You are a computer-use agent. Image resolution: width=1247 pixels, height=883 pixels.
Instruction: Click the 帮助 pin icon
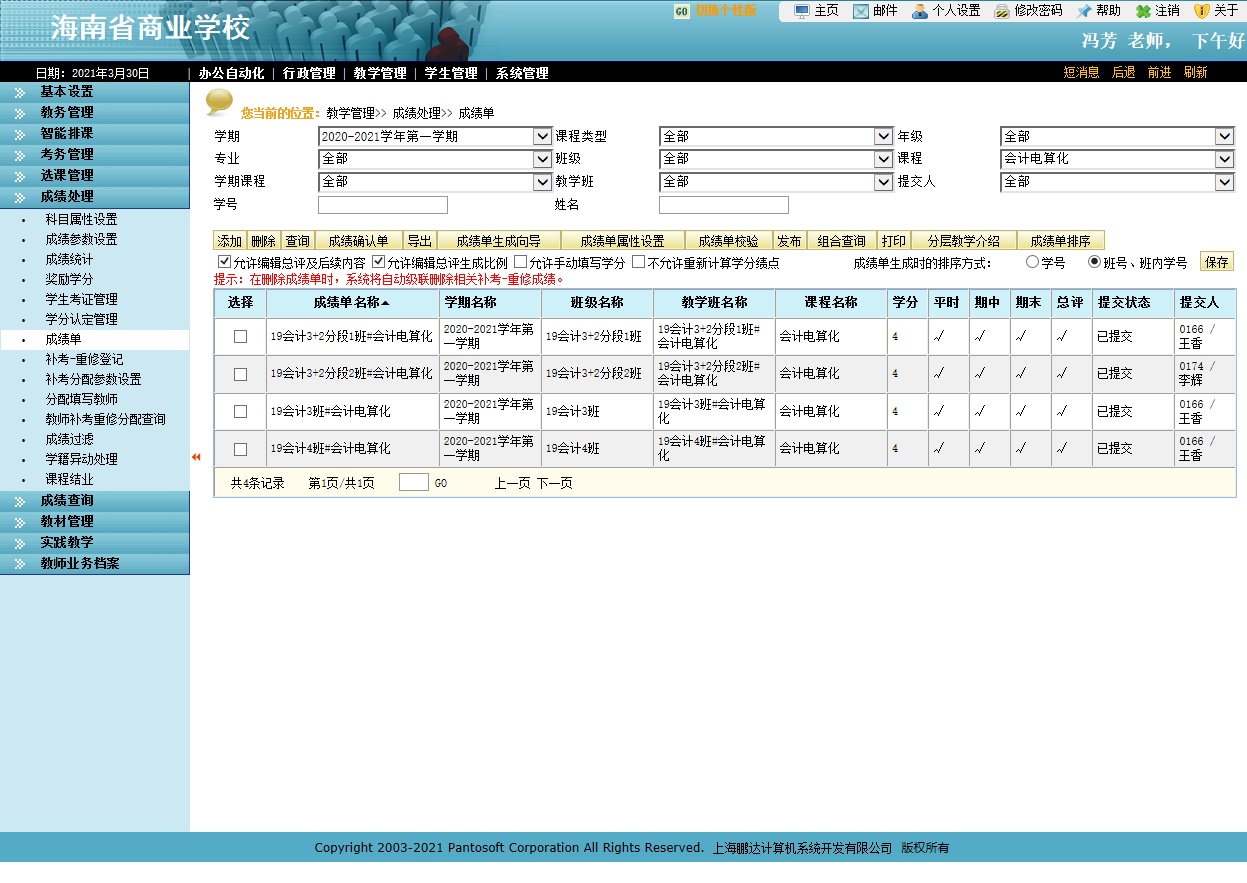pyautogui.click(x=1084, y=11)
